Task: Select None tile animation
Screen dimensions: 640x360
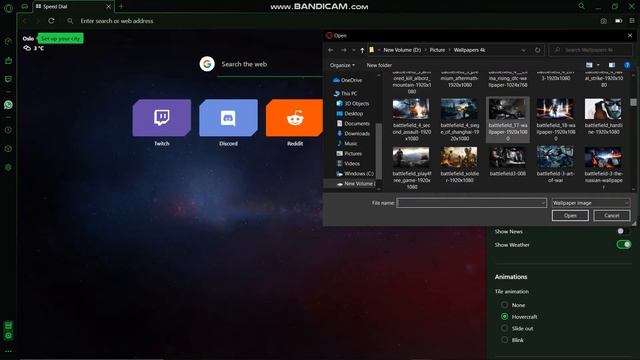Action: click(504, 305)
